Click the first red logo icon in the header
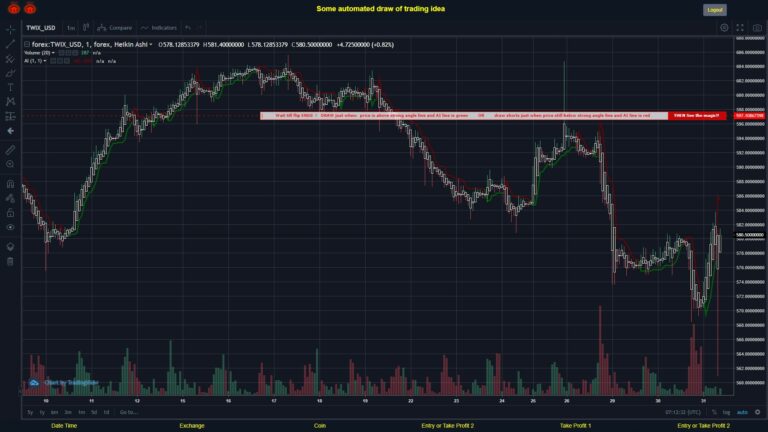The image size is (768, 432). pyautogui.click(x=14, y=8)
